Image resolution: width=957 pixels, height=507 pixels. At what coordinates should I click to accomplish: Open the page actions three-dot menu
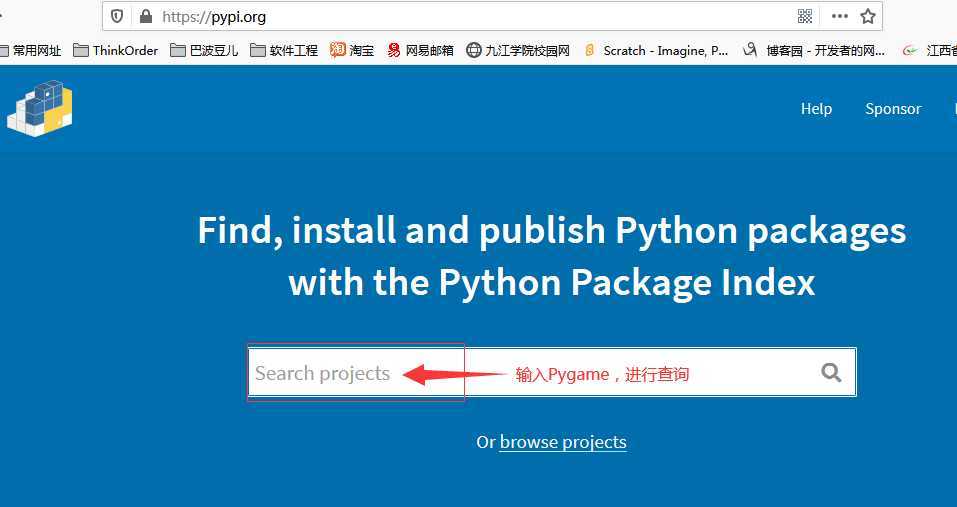pyautogui.click(x=840, y=16)
